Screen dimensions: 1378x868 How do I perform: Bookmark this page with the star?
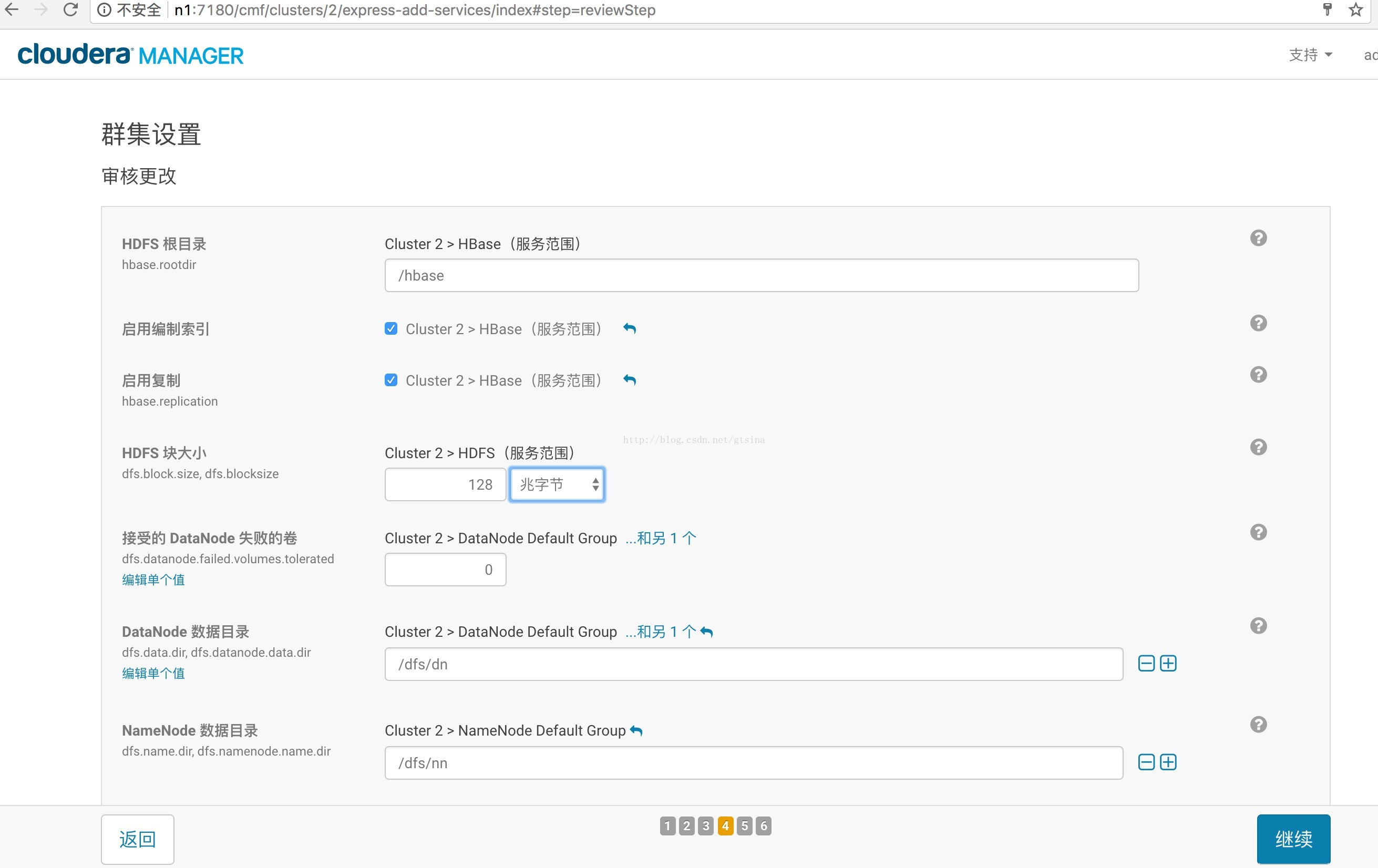click(1356, 10)
